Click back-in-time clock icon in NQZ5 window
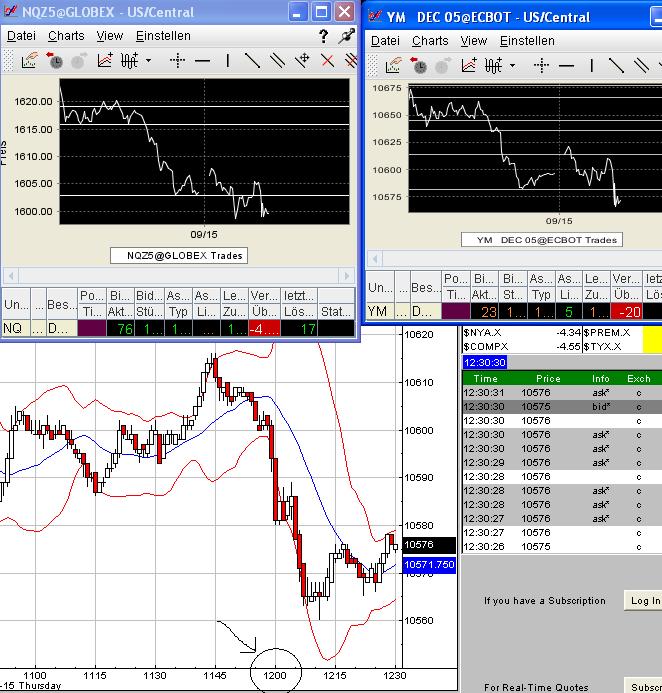This screenshot has height=693, width=662. coord(54,61)
